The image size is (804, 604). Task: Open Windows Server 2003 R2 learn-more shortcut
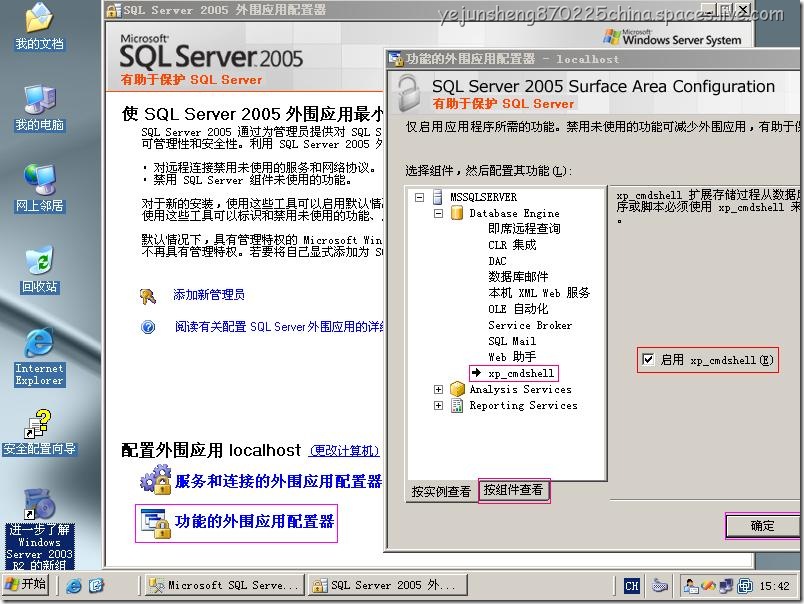pyautogui.click(x=39, y=528)
